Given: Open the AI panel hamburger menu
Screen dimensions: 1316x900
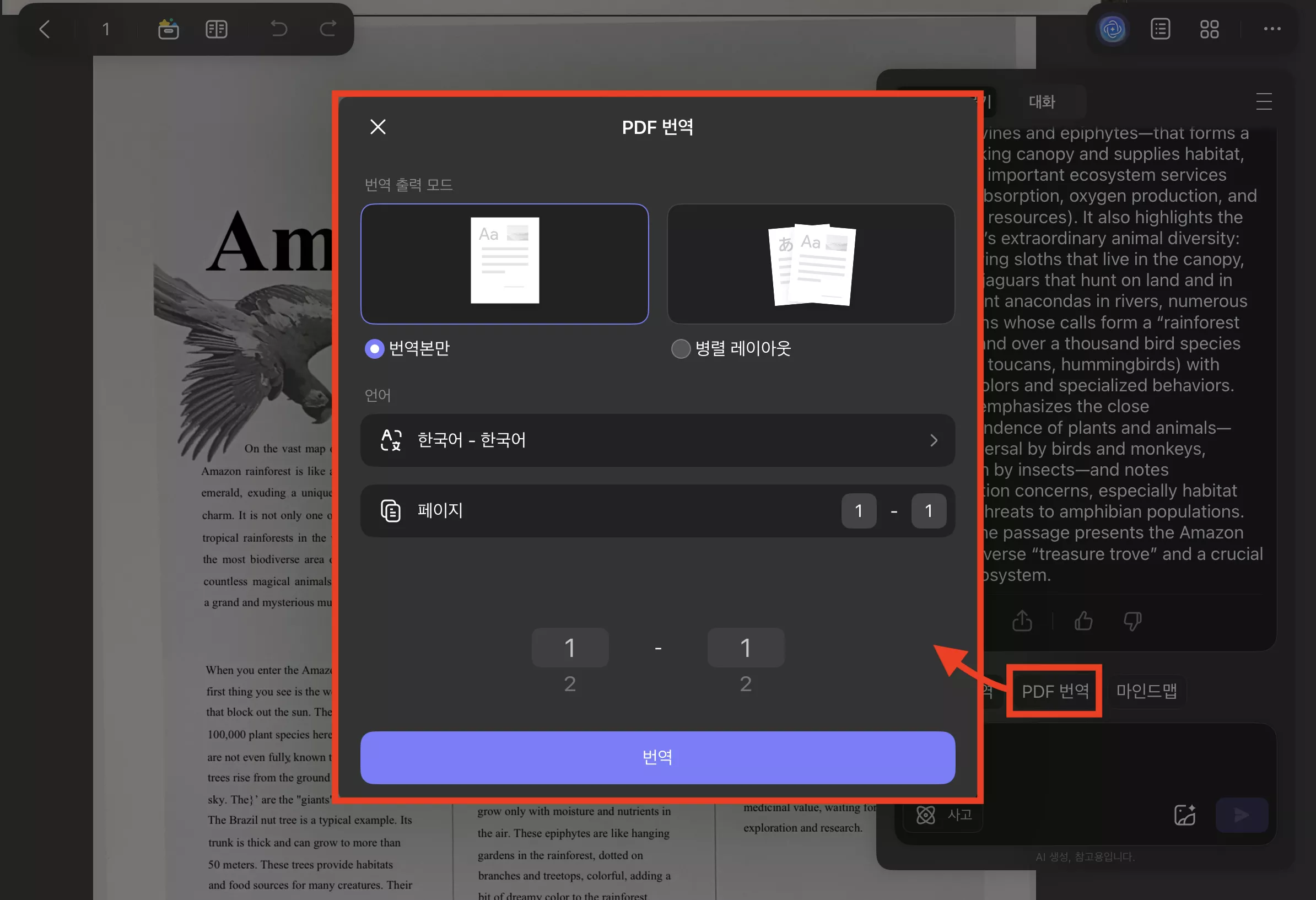Looking at the screenshot, I should point(1263,101).
